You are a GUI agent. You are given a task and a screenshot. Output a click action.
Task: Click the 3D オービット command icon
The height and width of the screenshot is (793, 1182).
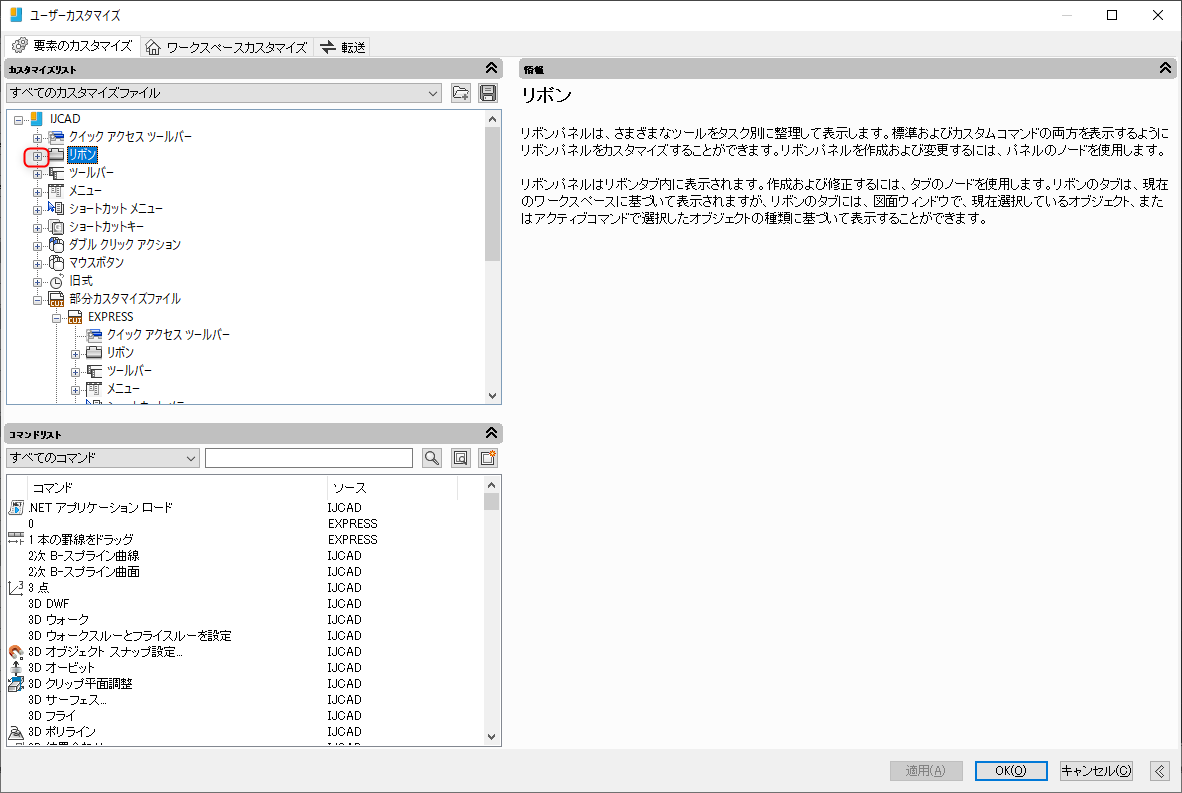pos(16,667)
